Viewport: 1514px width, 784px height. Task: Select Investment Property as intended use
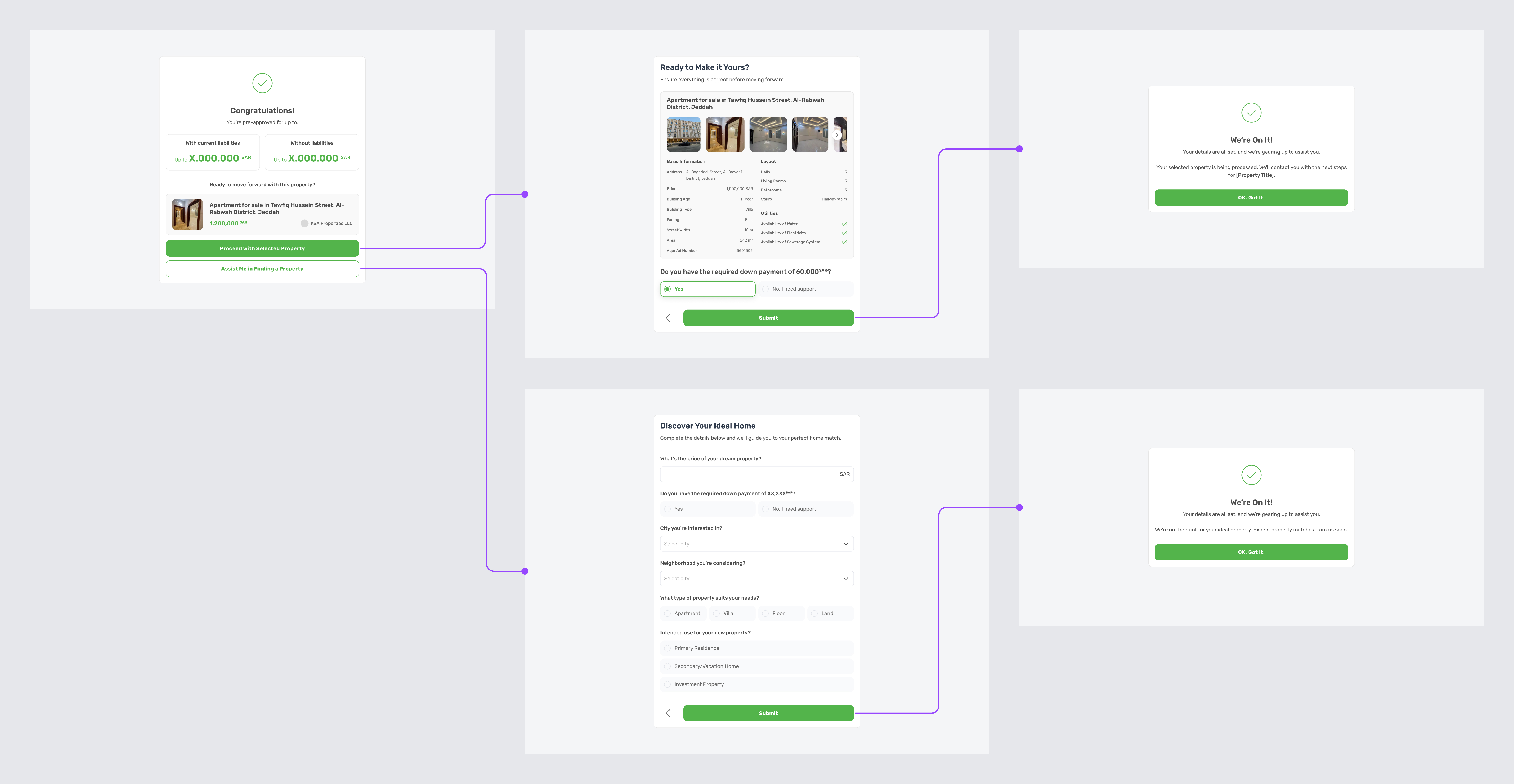click(x=756, y=685)
